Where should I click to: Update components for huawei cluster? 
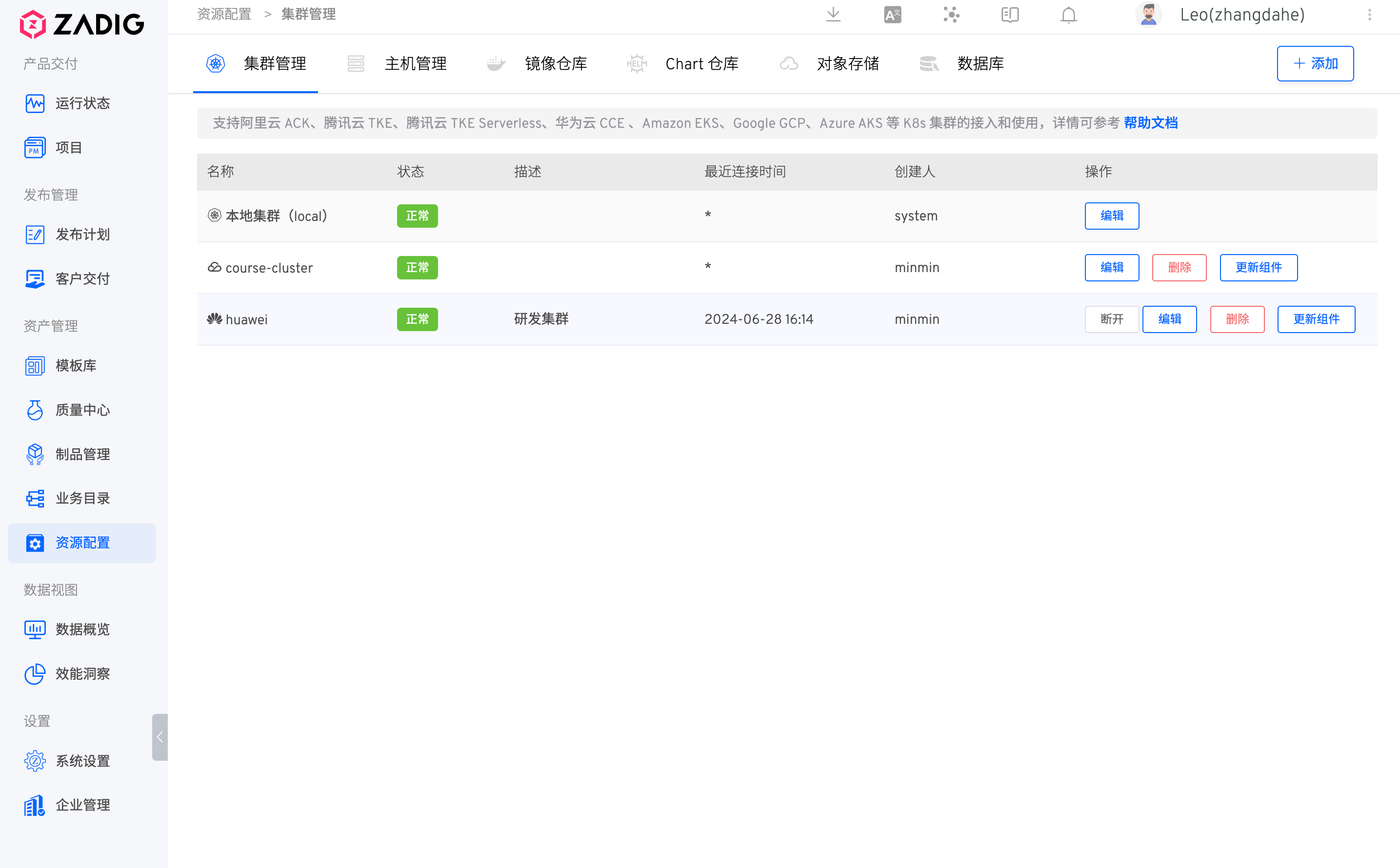pyautogui.click(x=1316, y=319)
